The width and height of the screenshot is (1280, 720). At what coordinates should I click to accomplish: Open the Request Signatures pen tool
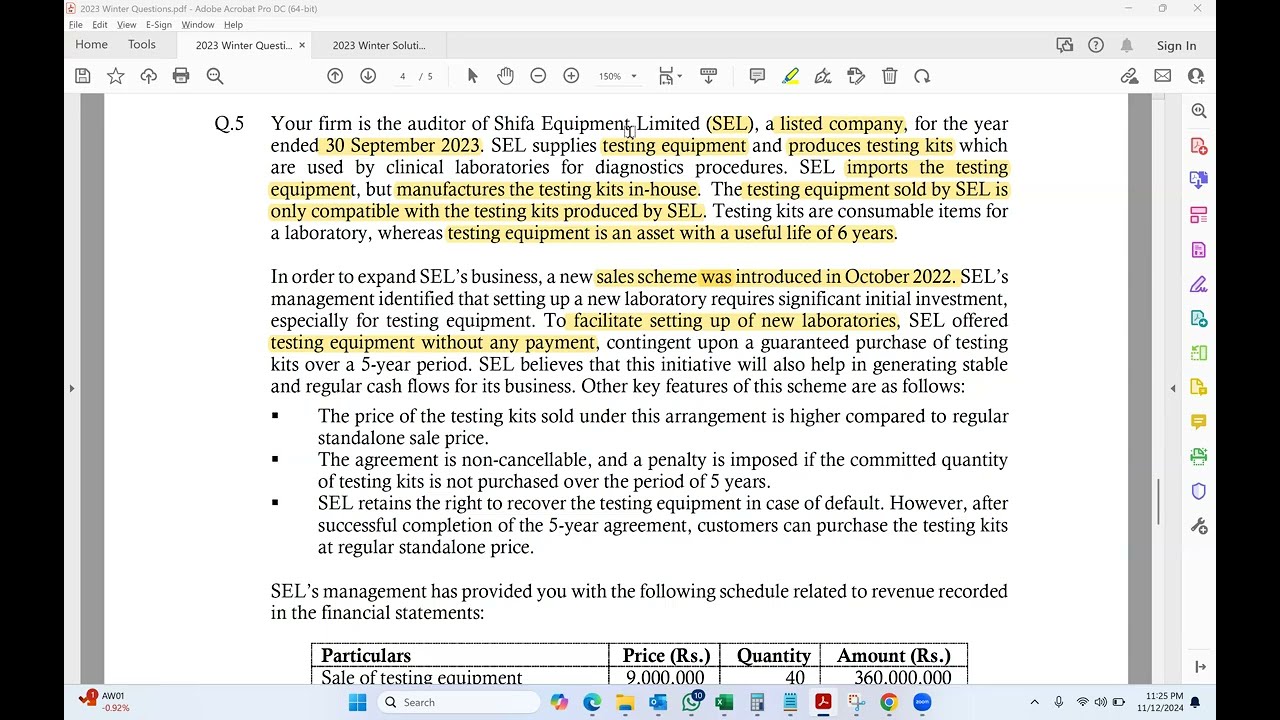pos(1199,284)
